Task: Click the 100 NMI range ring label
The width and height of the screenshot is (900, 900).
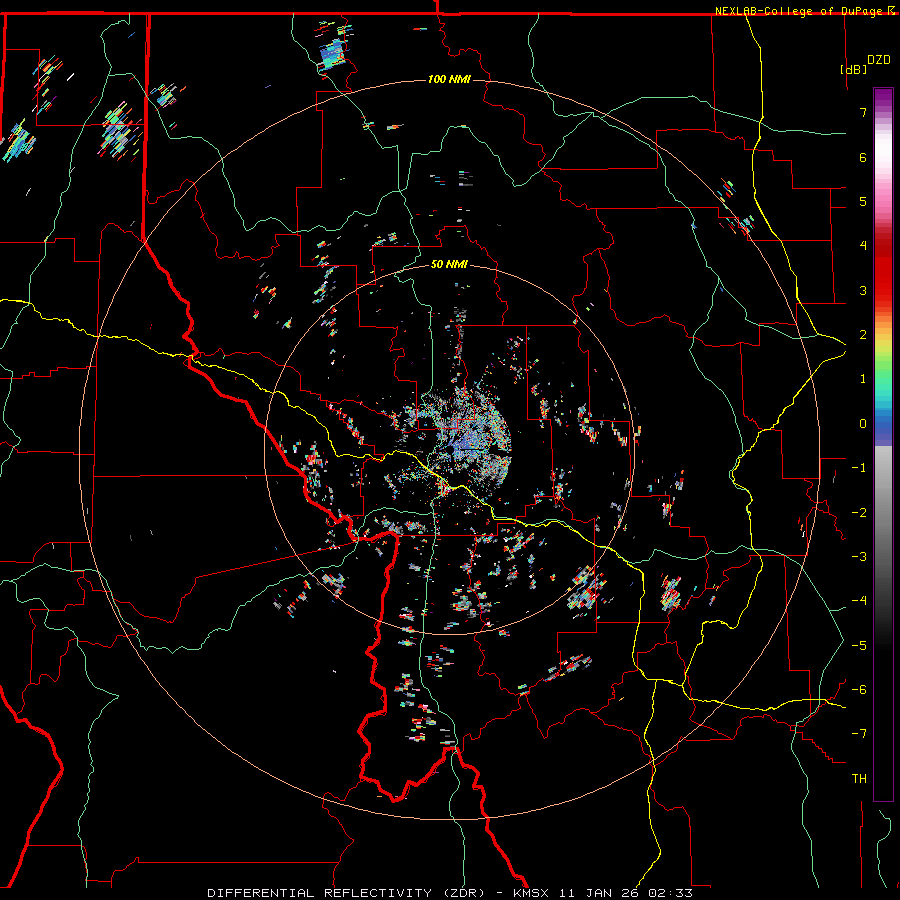Action: [449, 79]
